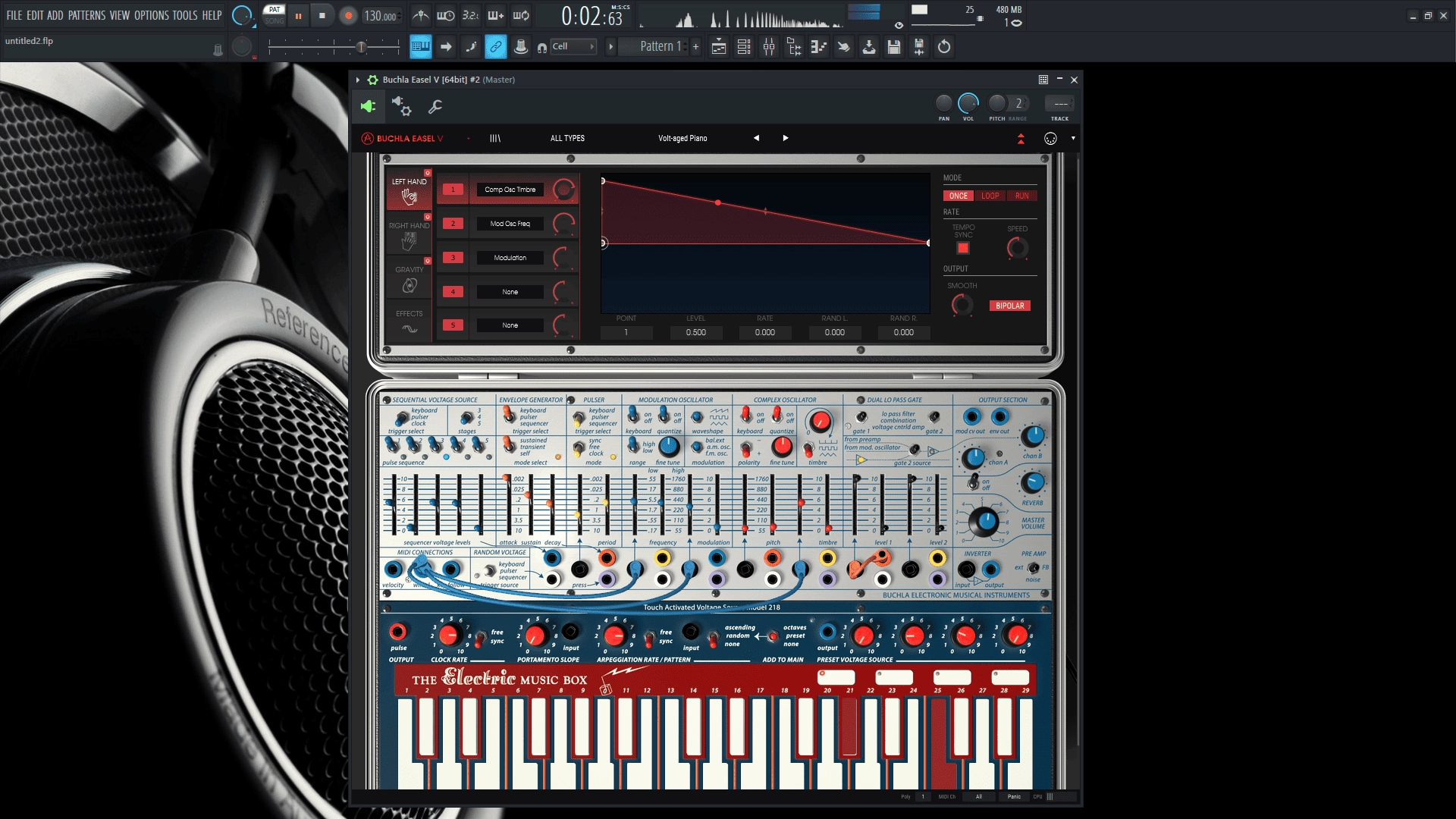Image resolution: width=1456 pixels, height=819 pixels.
Task: Click the note snap stamp icon
Action: tap(521, 47)
